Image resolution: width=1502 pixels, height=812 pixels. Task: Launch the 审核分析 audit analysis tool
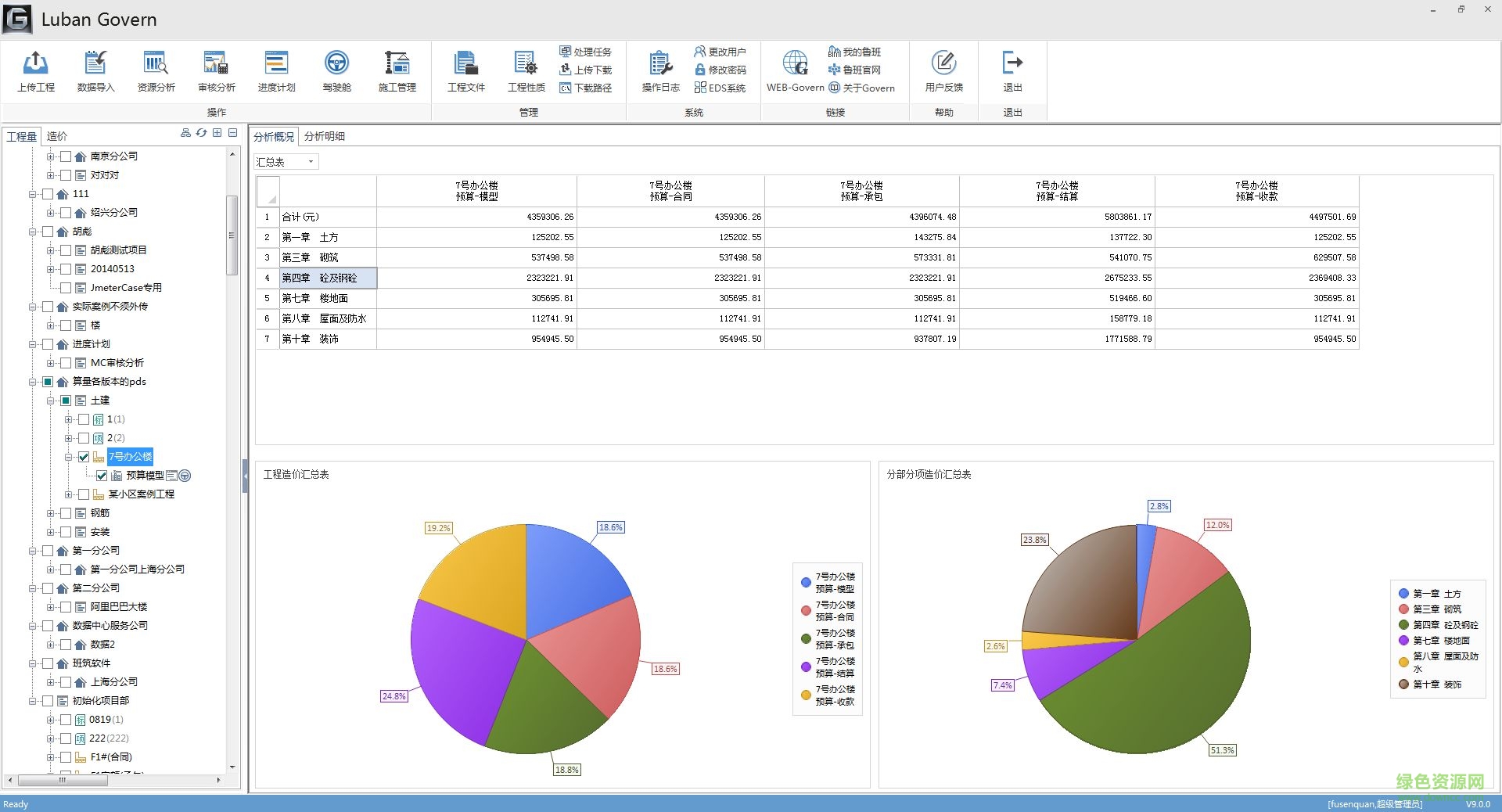click(216, 63)
